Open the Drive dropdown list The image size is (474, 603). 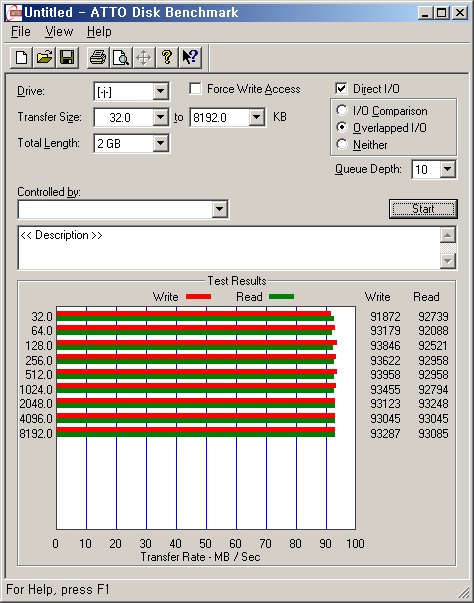click(160, 92)
